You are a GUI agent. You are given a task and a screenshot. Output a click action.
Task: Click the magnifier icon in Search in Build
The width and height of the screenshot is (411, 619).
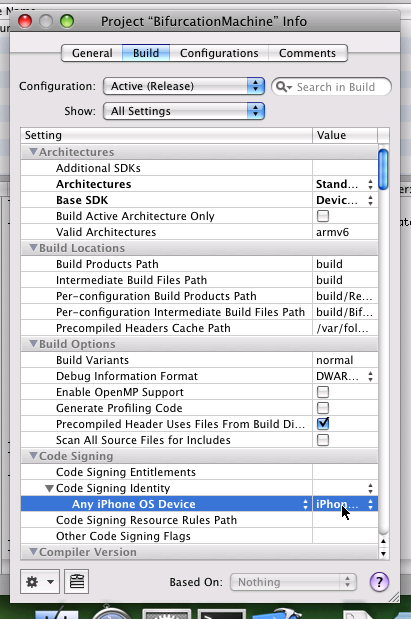283,86
